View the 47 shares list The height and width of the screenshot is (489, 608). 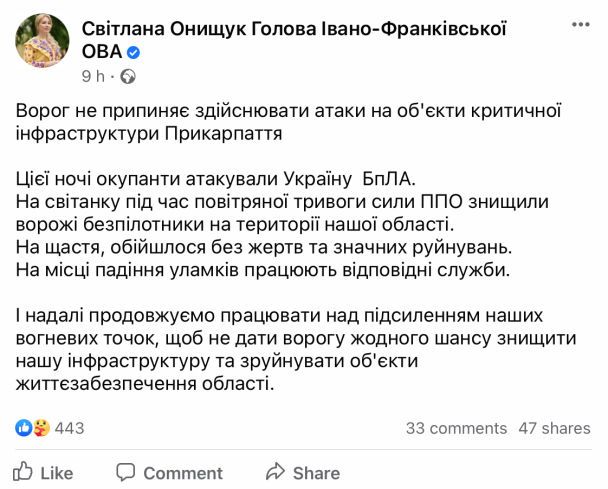click(554, 428)
